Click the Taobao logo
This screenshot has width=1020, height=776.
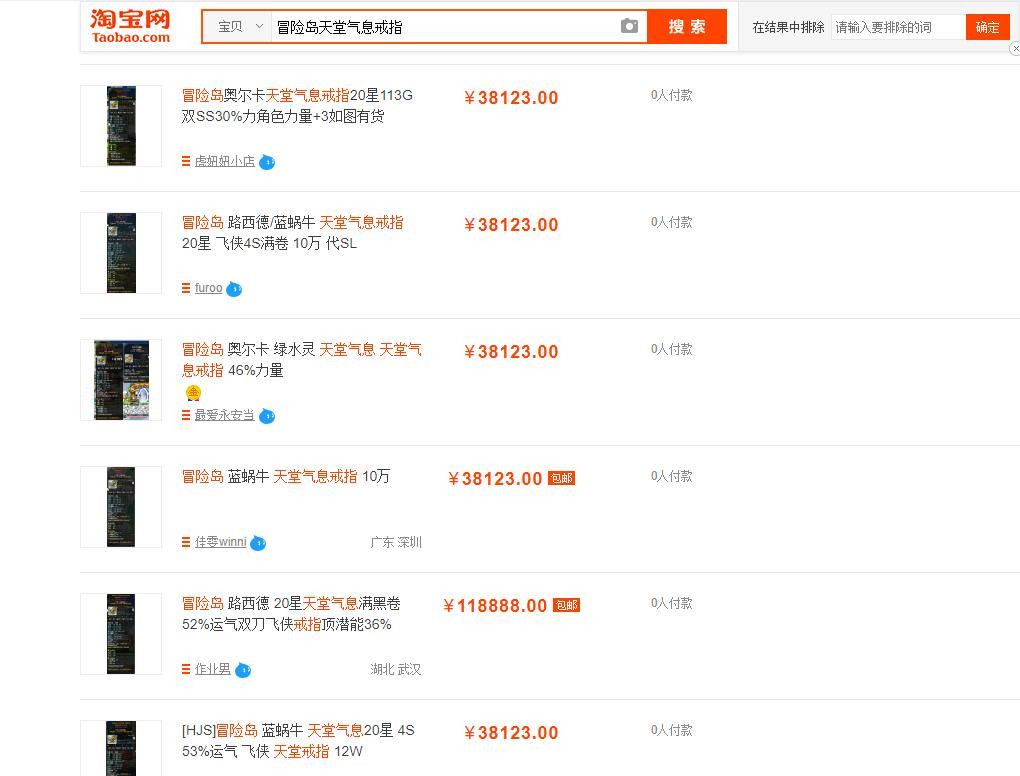(130, 26)
